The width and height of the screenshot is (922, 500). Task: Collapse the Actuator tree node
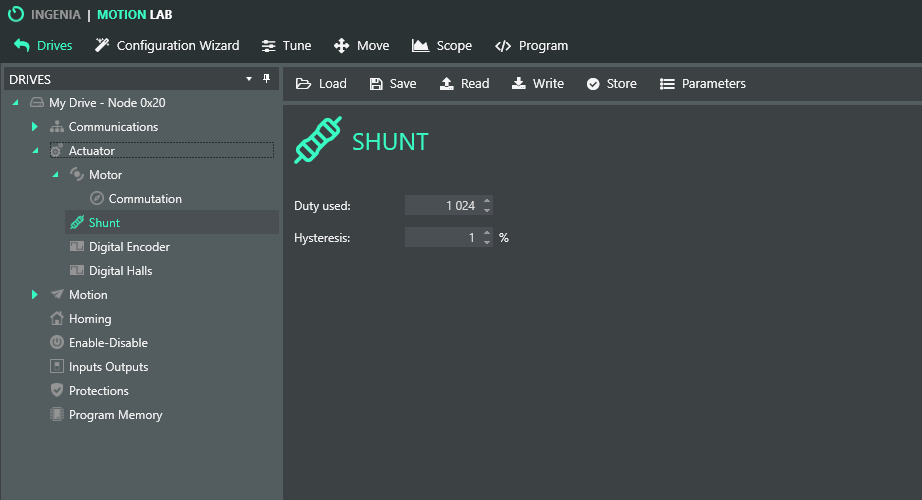tap(35, 151)
